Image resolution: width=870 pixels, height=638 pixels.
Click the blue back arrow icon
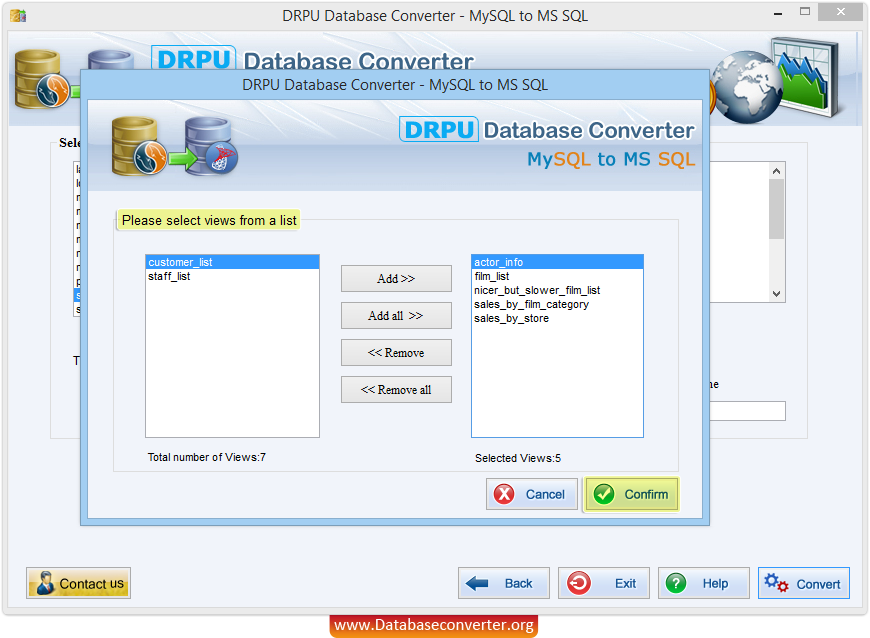click(x=477, y=583)
